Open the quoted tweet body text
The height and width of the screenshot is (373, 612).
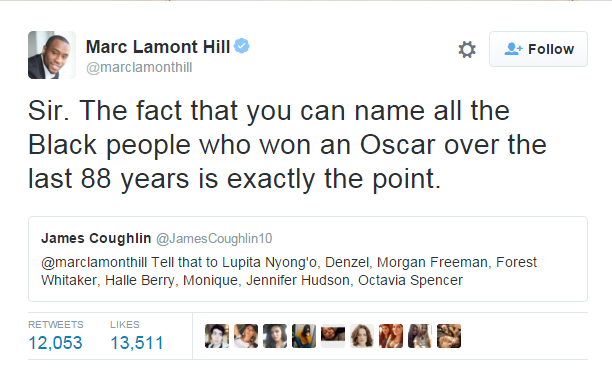click(289, 271)
